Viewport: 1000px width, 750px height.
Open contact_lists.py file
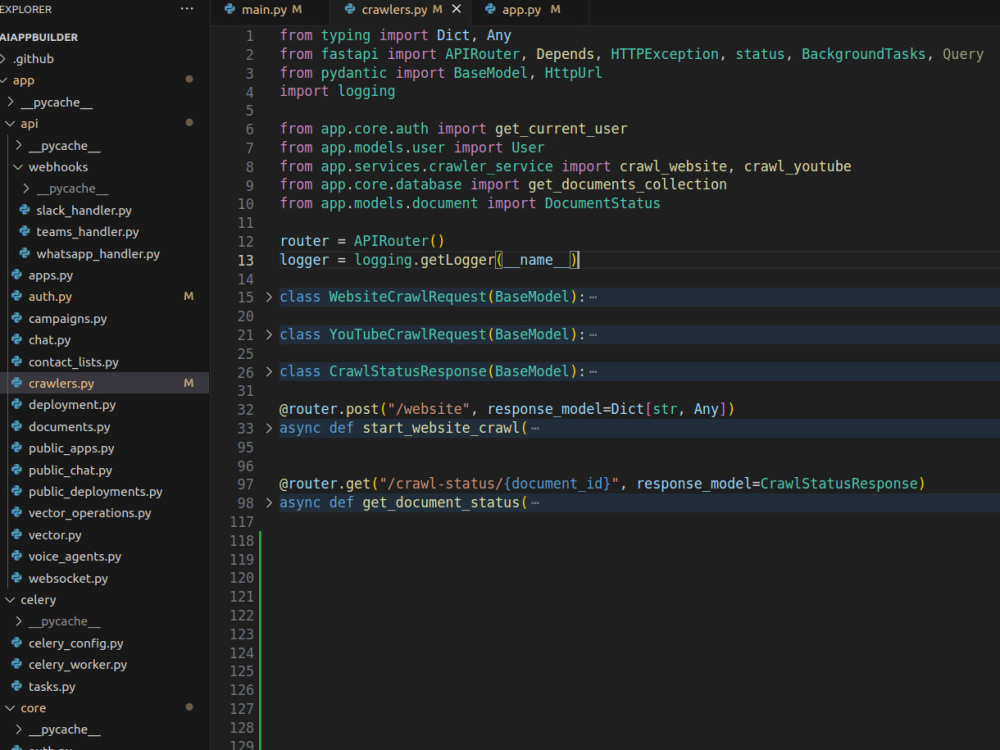tap(73, 362)
